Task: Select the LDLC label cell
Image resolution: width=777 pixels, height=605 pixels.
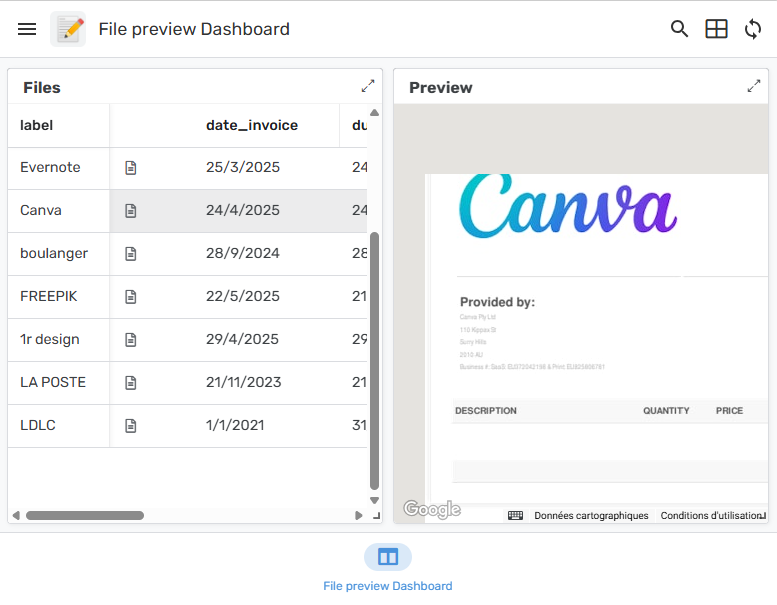Action: click(58, 426)
